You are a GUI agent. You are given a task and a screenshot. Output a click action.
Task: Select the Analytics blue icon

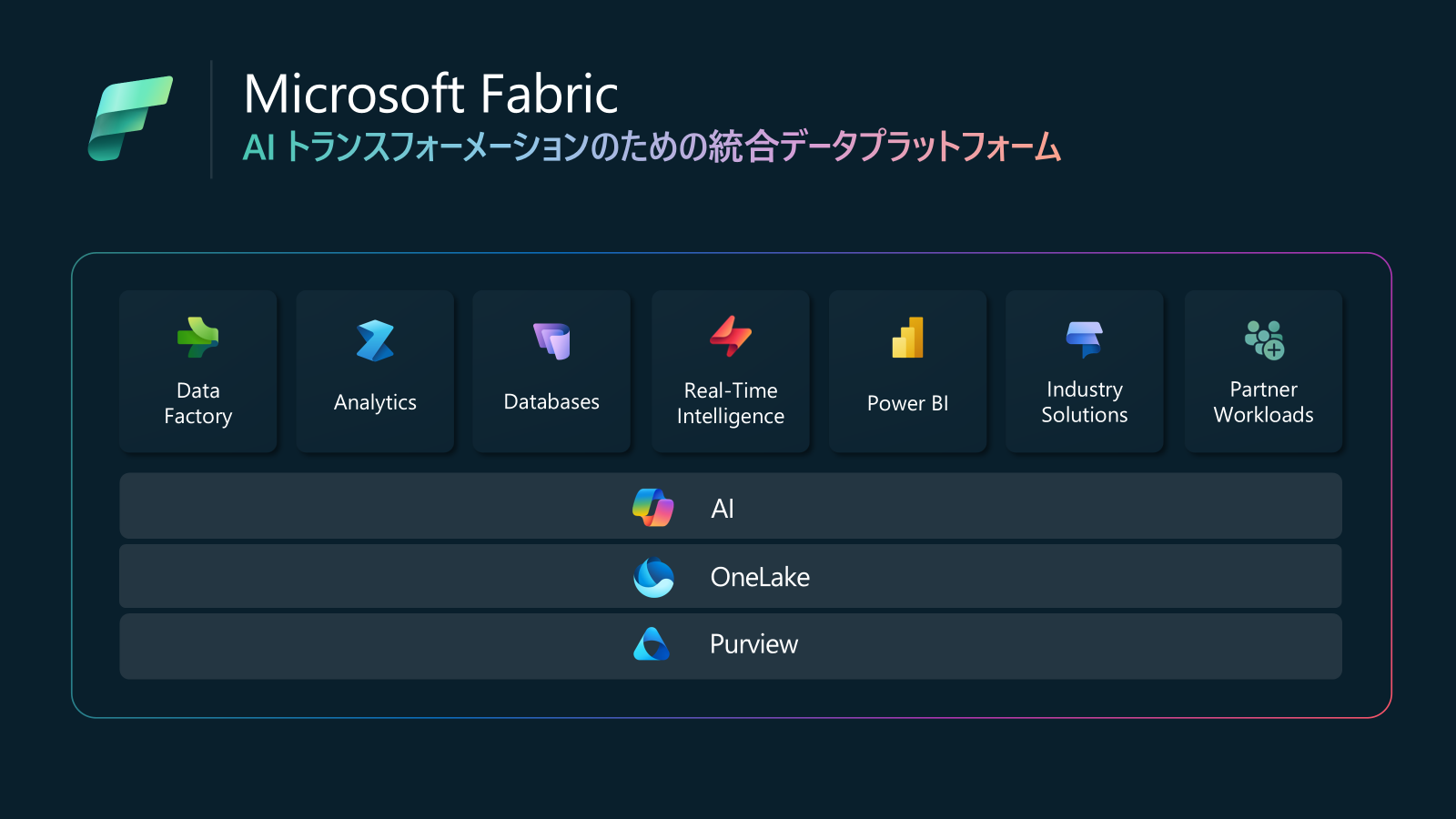point(375,341)
